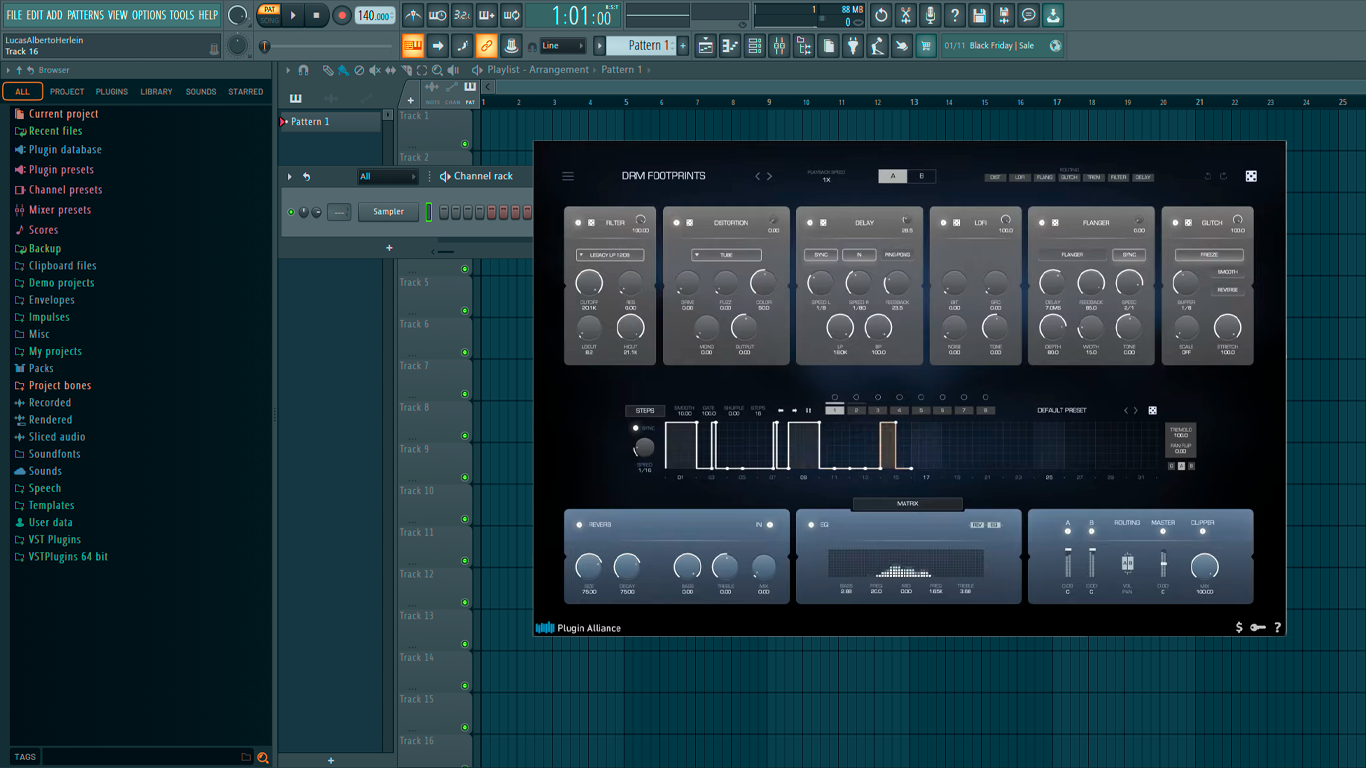This screenshot has height=768, width=1366.
Task: Click the plugin dollar sign icon
Action: (x=1239, y=628)
